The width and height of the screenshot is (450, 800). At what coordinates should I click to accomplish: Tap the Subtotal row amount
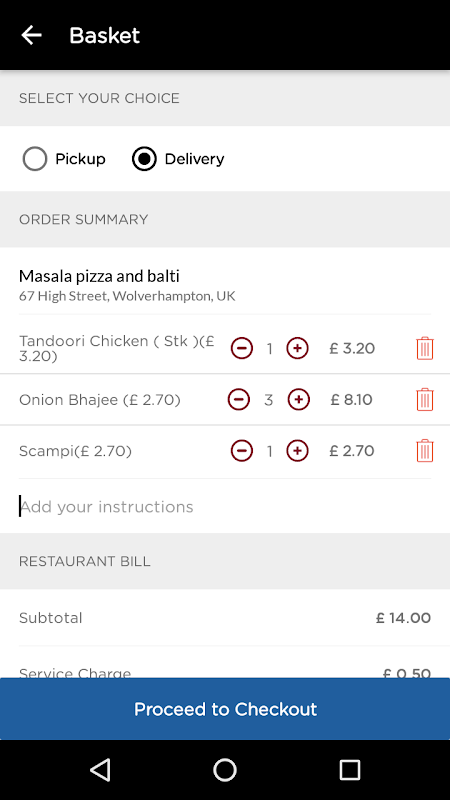click(404, 618)
